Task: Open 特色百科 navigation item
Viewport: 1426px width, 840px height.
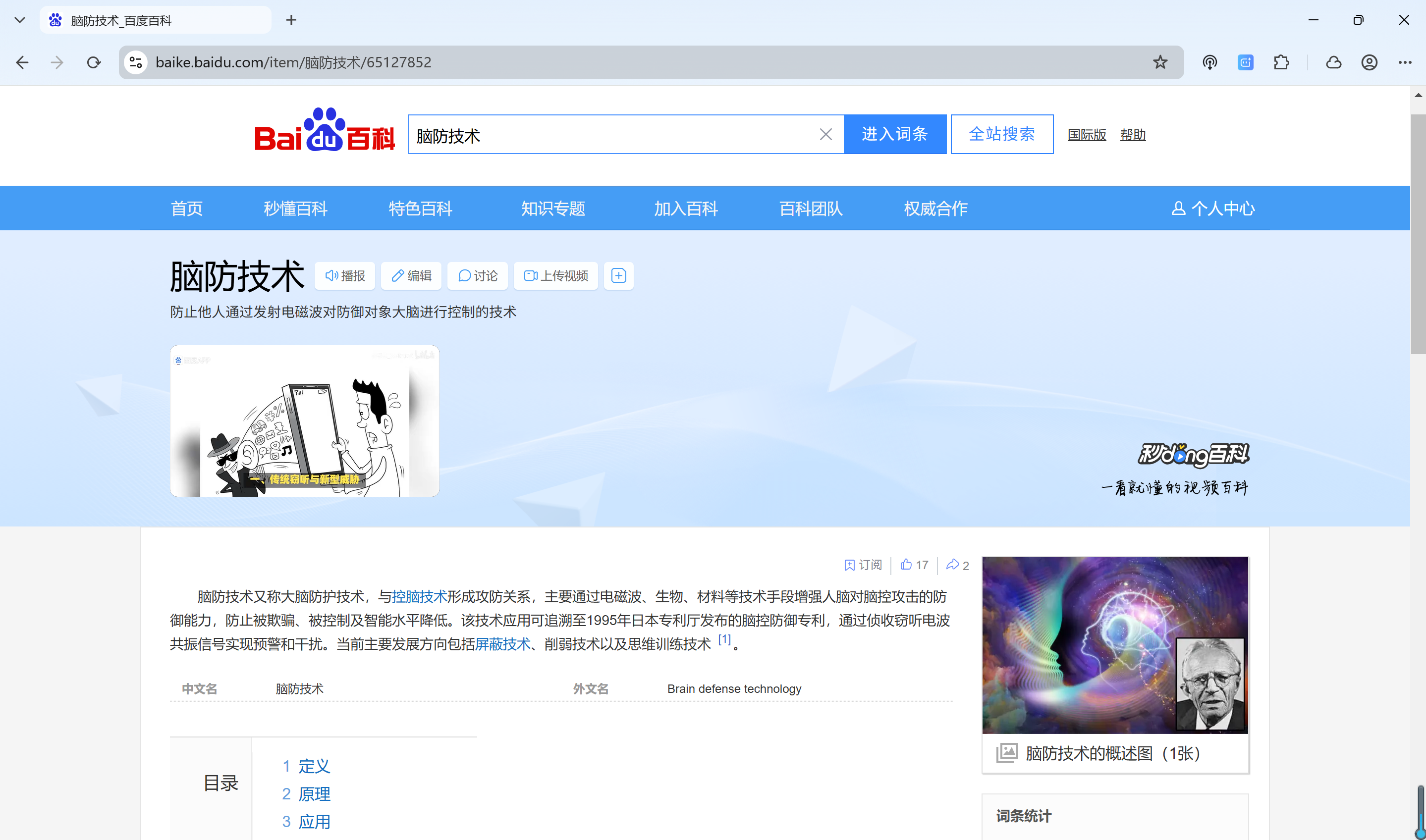Action: pyautogui.click(x=420, y=209)
